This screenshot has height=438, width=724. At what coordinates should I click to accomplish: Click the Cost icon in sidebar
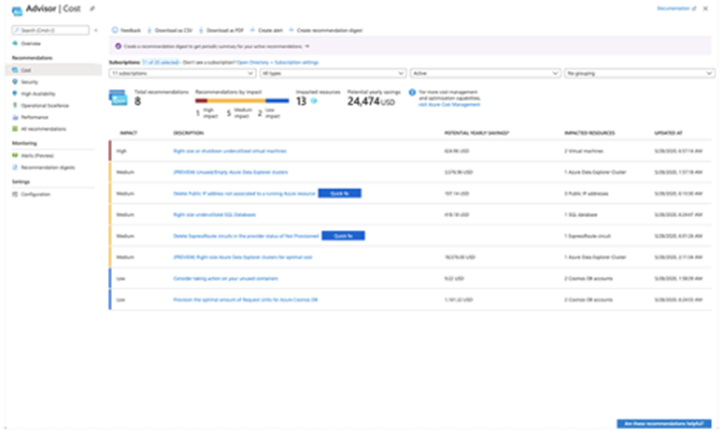(15, 70)
